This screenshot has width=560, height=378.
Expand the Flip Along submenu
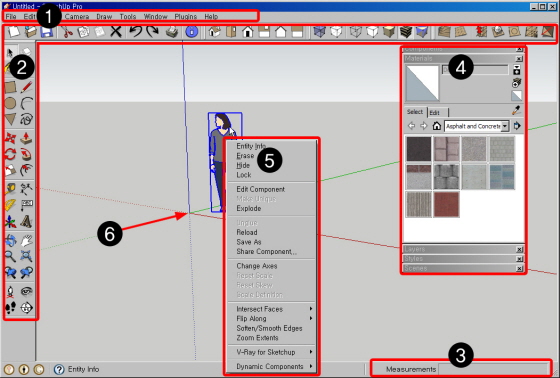(x=272, y=318)
